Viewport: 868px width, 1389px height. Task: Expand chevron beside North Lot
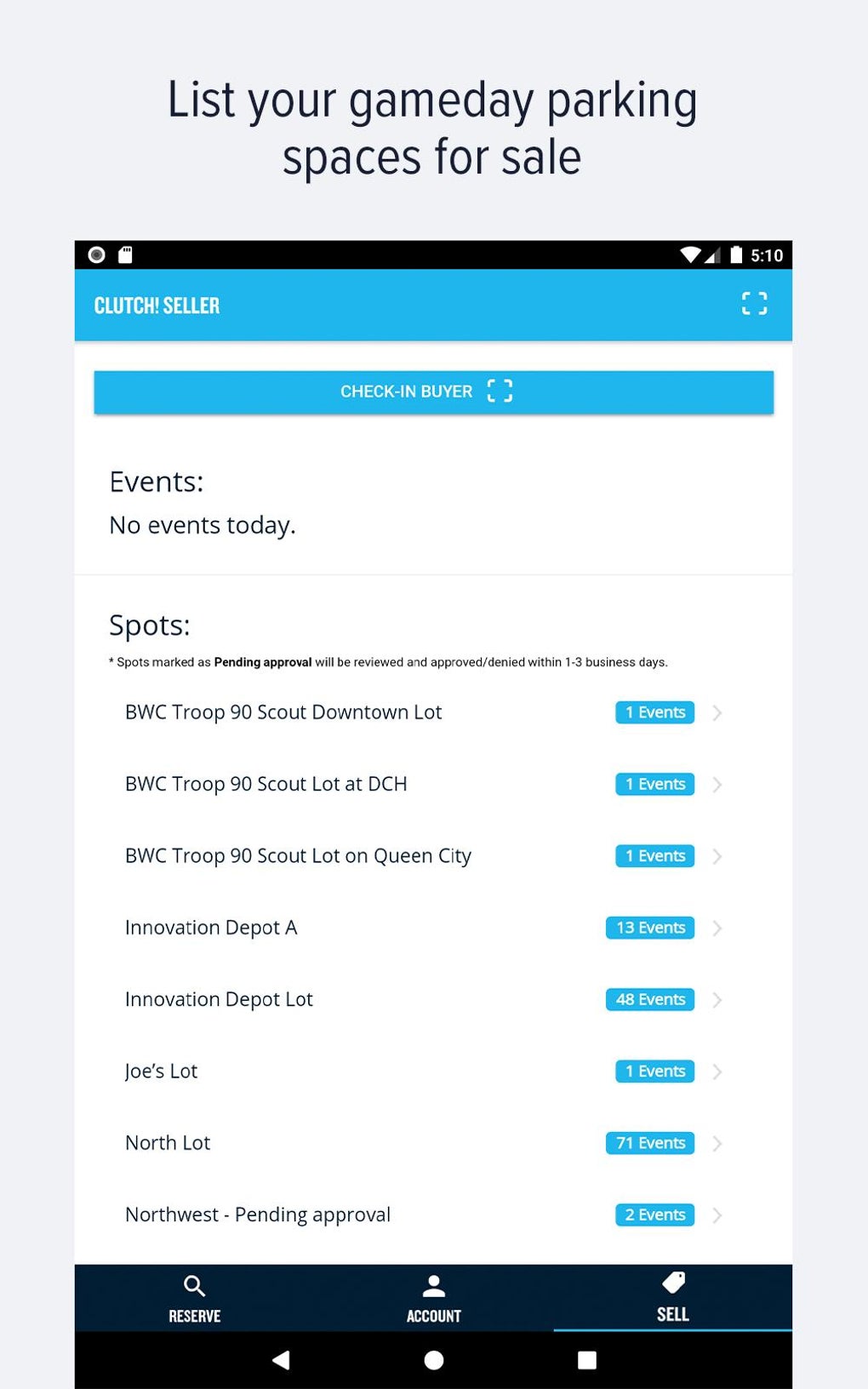(x=717, y=1143)
